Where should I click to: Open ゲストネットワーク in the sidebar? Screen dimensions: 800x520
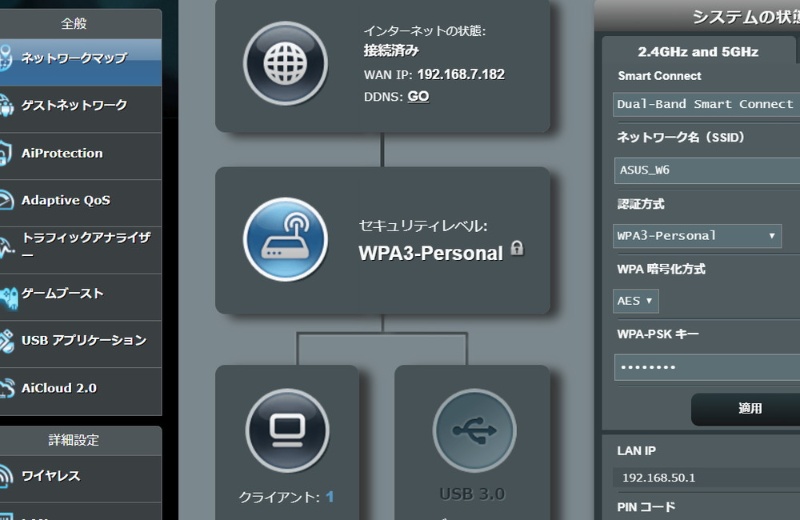80,105
